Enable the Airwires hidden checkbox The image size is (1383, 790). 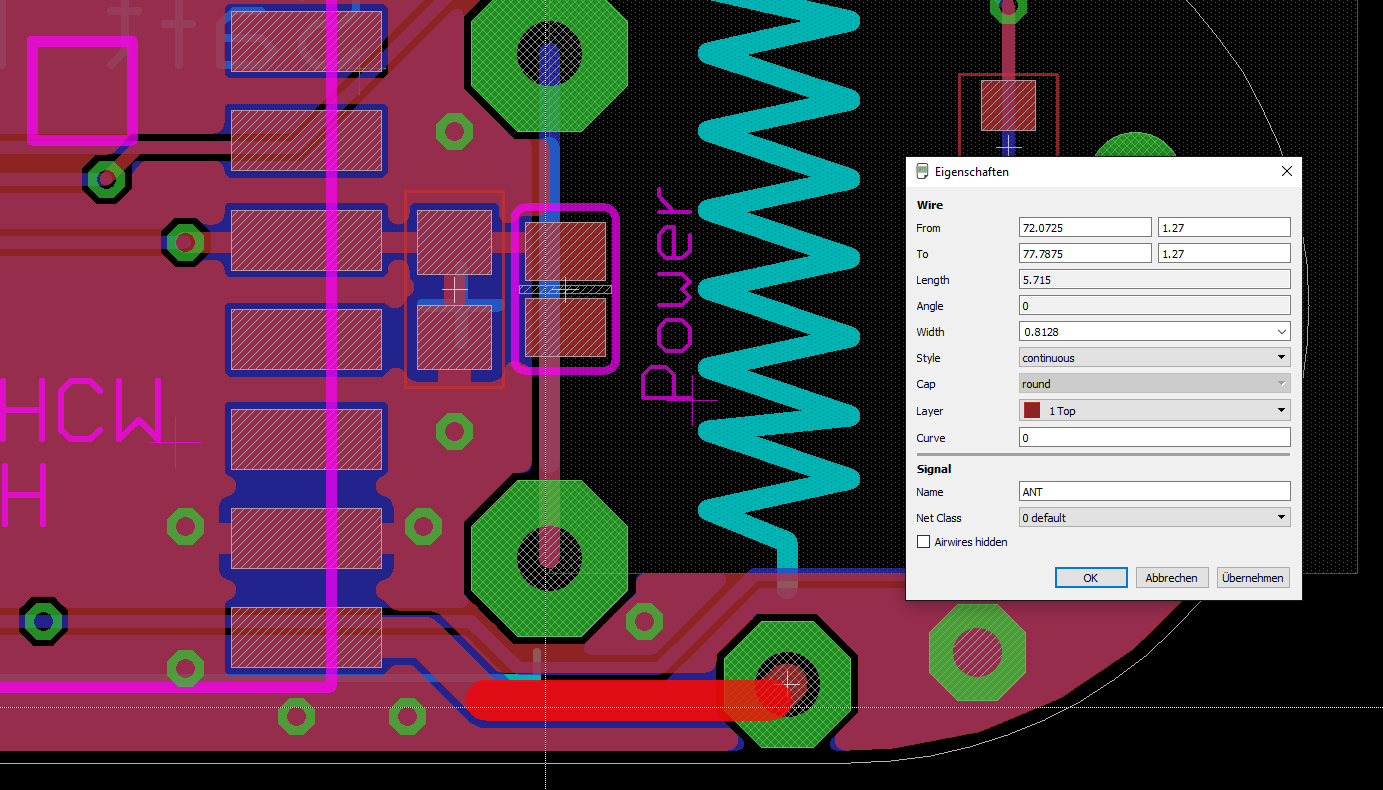coord(923,542)
